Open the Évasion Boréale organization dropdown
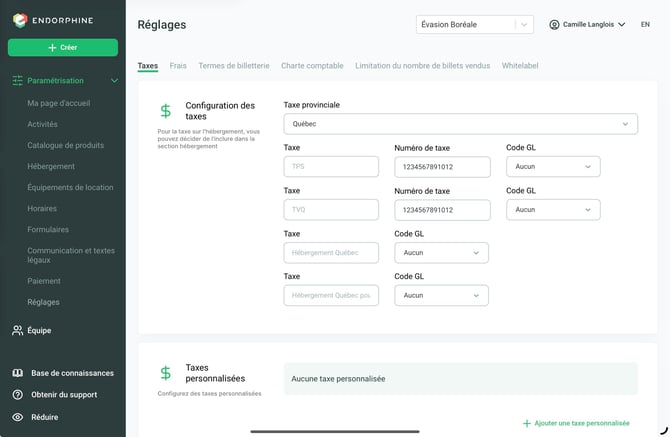Image resolution: width=670 pixels, height=437 pixels. tap(475, 24)
